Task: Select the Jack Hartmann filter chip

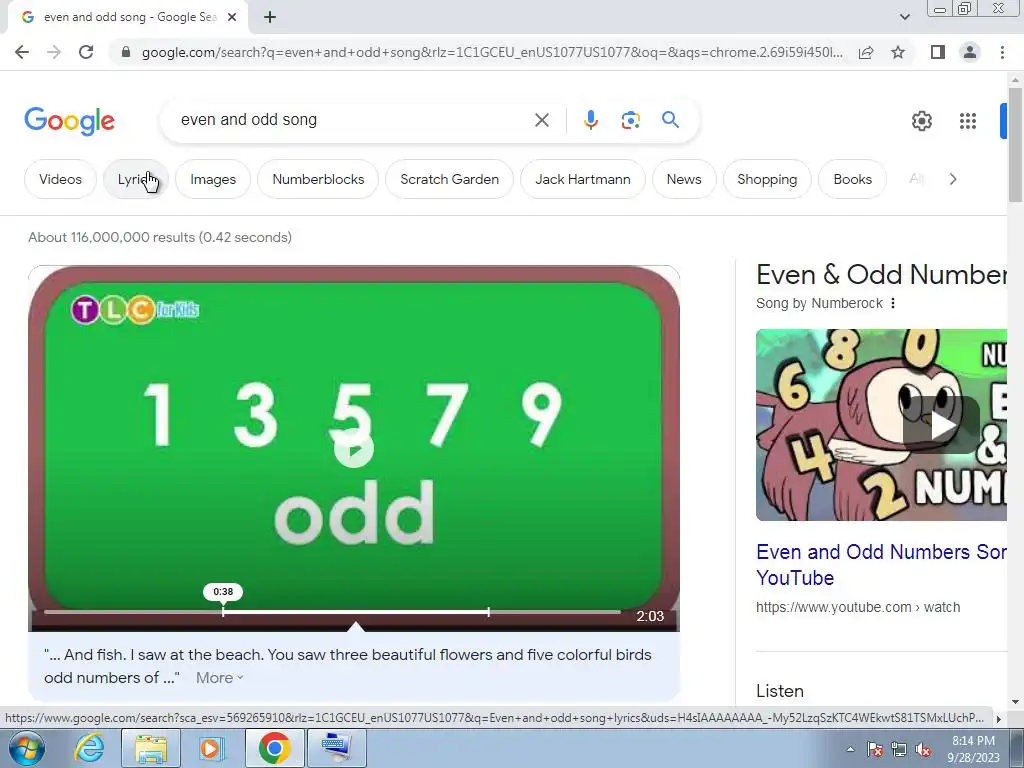Action: point(583,179)
